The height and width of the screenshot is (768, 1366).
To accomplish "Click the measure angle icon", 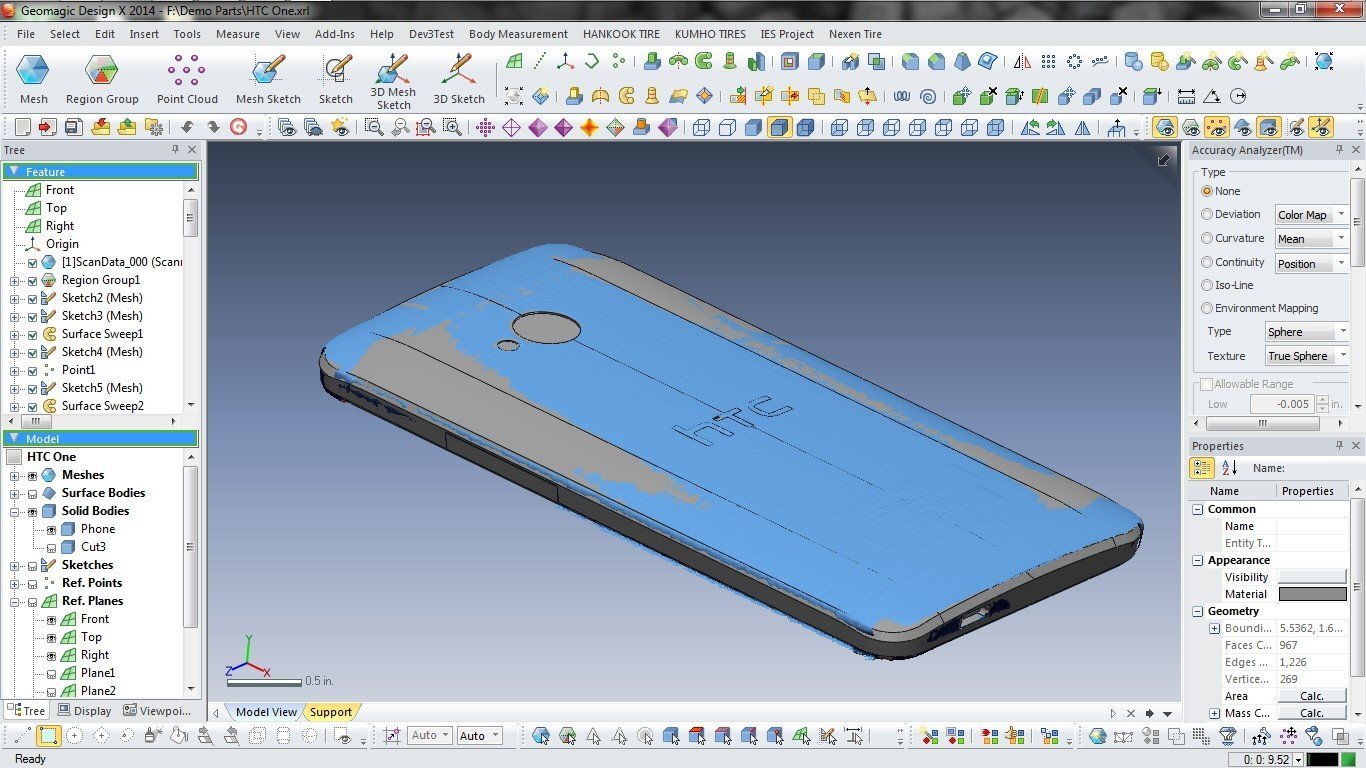I will pos(1212,96).
